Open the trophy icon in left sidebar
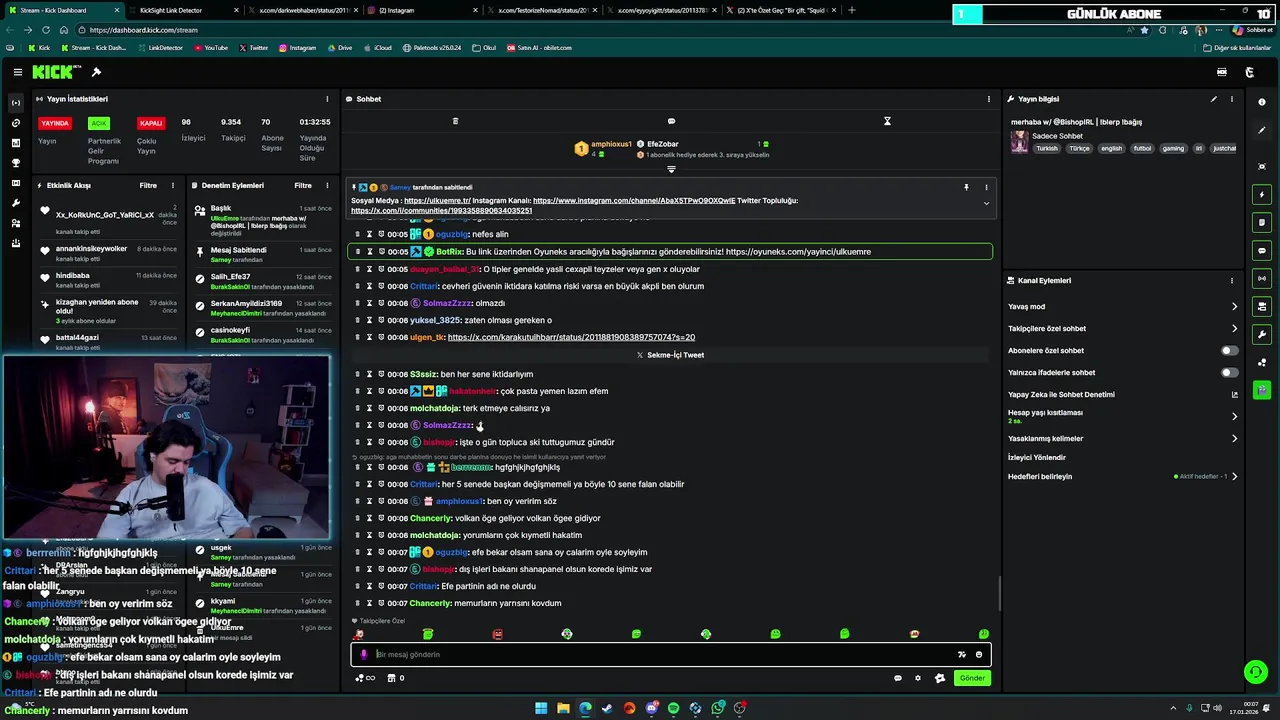Image resolution: width=1280 pixels, height=720 pixels. (15, 163)
